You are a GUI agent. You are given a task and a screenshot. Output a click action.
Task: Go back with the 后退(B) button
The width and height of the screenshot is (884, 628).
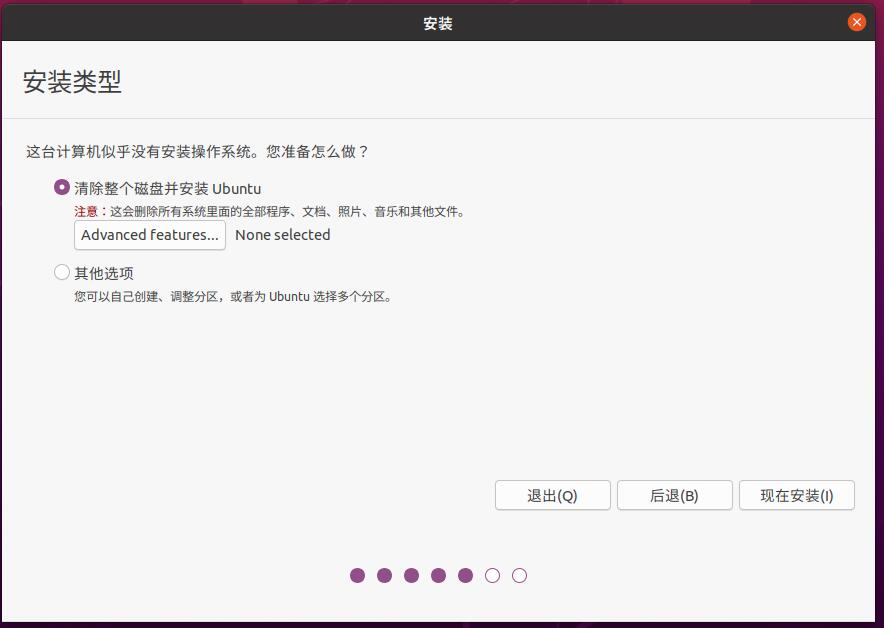click(x=675, y=496)
